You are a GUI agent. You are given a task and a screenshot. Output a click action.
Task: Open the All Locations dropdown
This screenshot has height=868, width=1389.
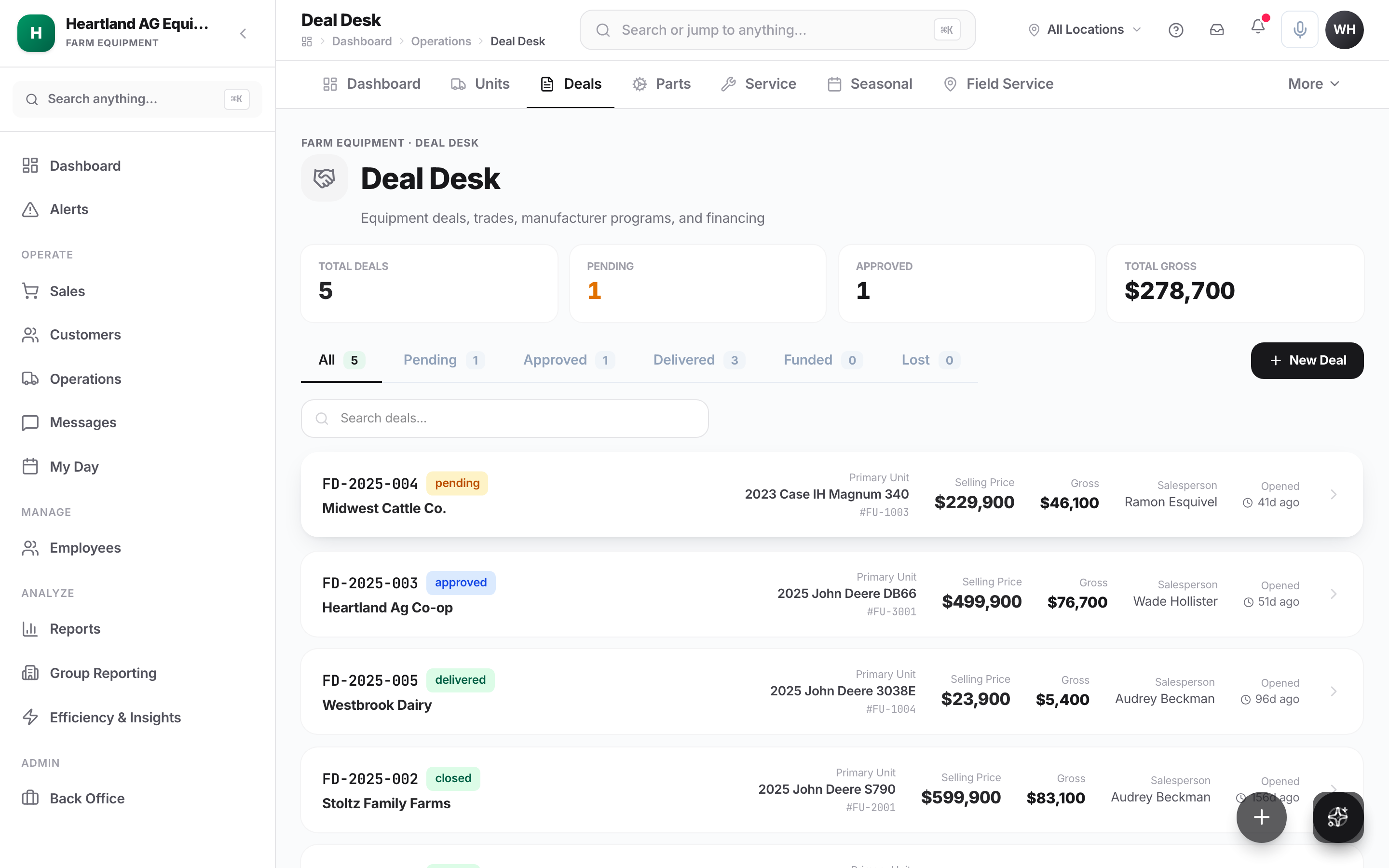[x=1085, y=30]
